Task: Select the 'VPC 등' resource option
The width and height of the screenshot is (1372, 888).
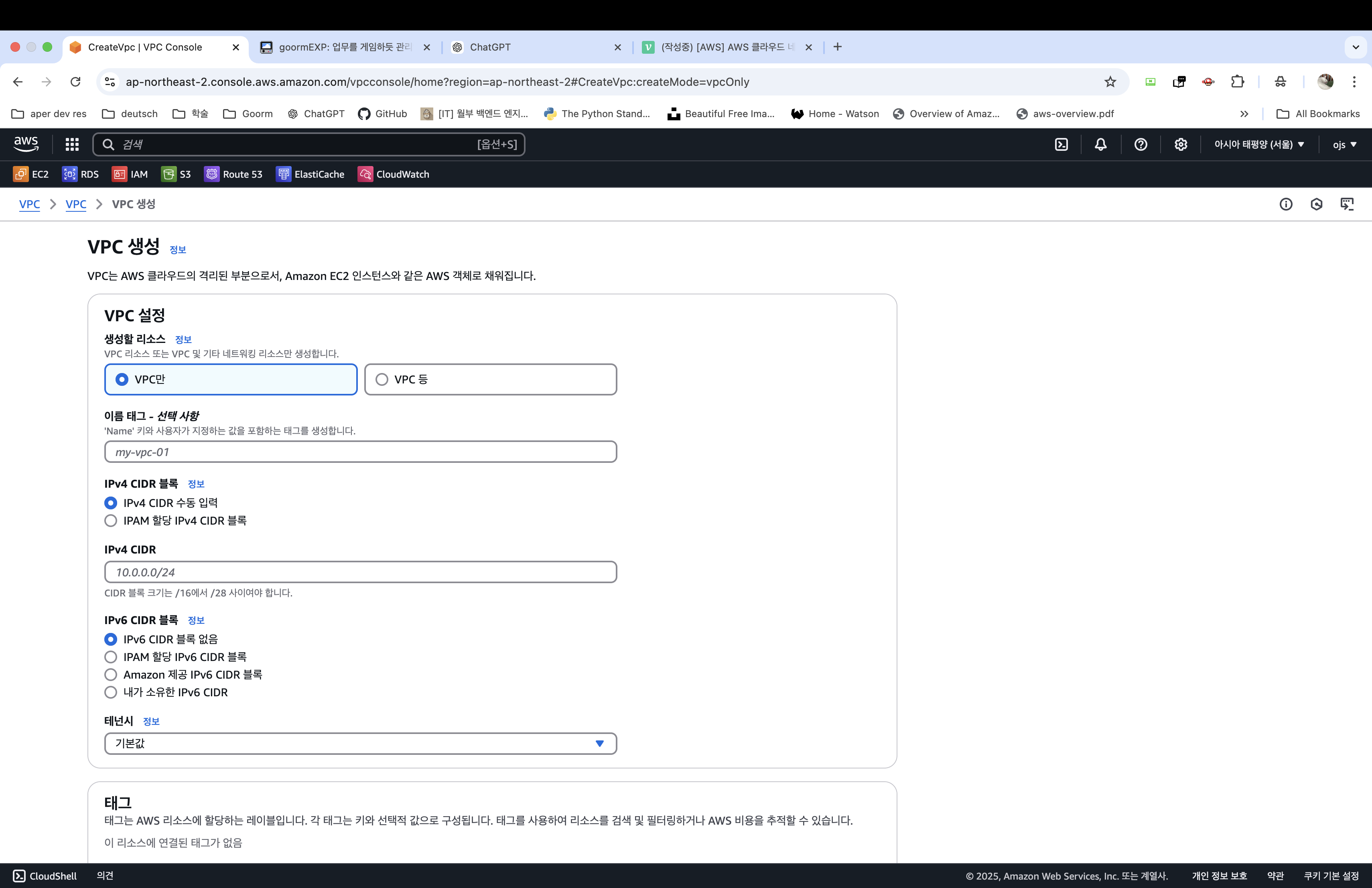Action: [x=491, y=379]
